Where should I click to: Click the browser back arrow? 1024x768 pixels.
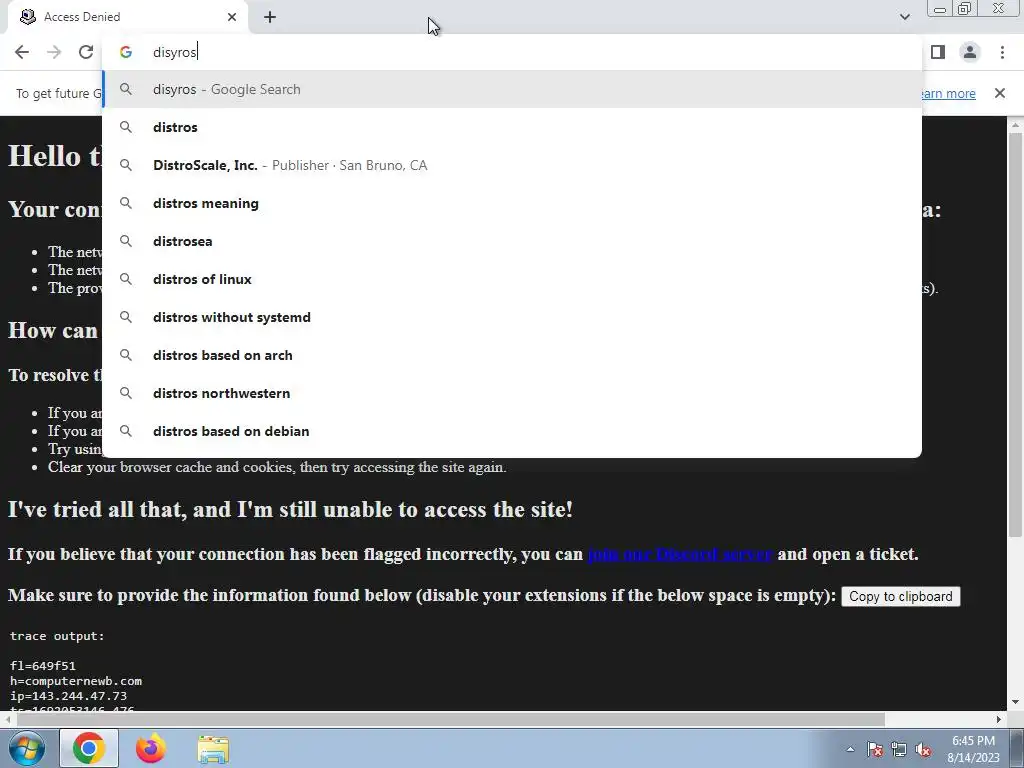pos(22,52)
